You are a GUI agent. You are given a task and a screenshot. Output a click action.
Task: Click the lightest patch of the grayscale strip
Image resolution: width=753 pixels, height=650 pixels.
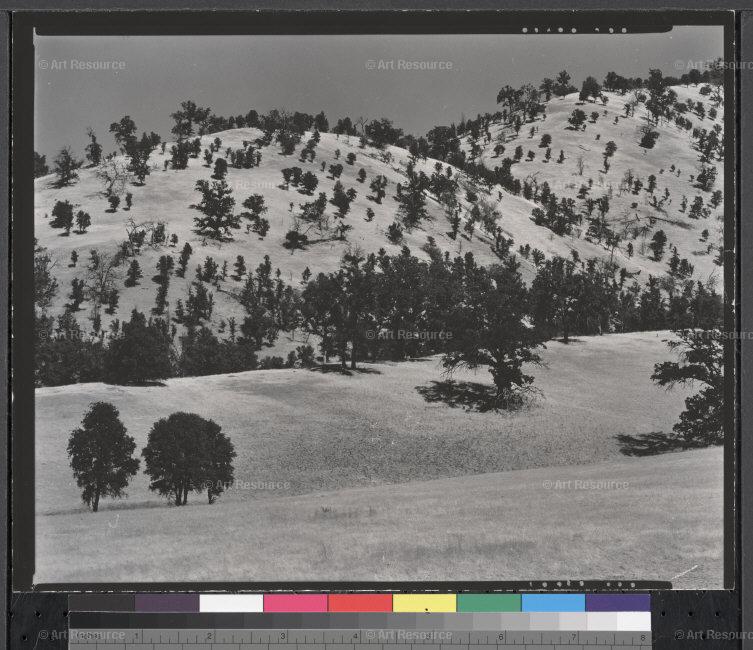634,621
